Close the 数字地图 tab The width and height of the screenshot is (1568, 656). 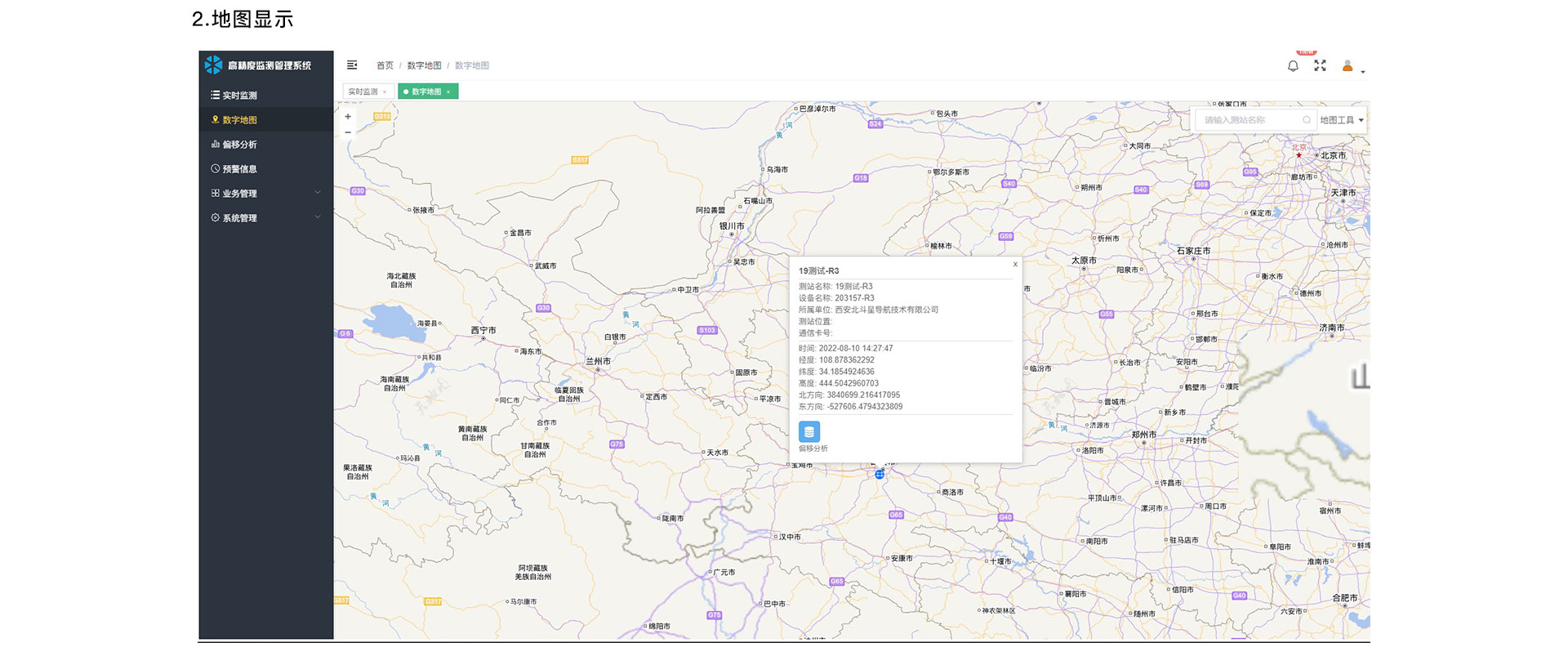pos(448,92)
